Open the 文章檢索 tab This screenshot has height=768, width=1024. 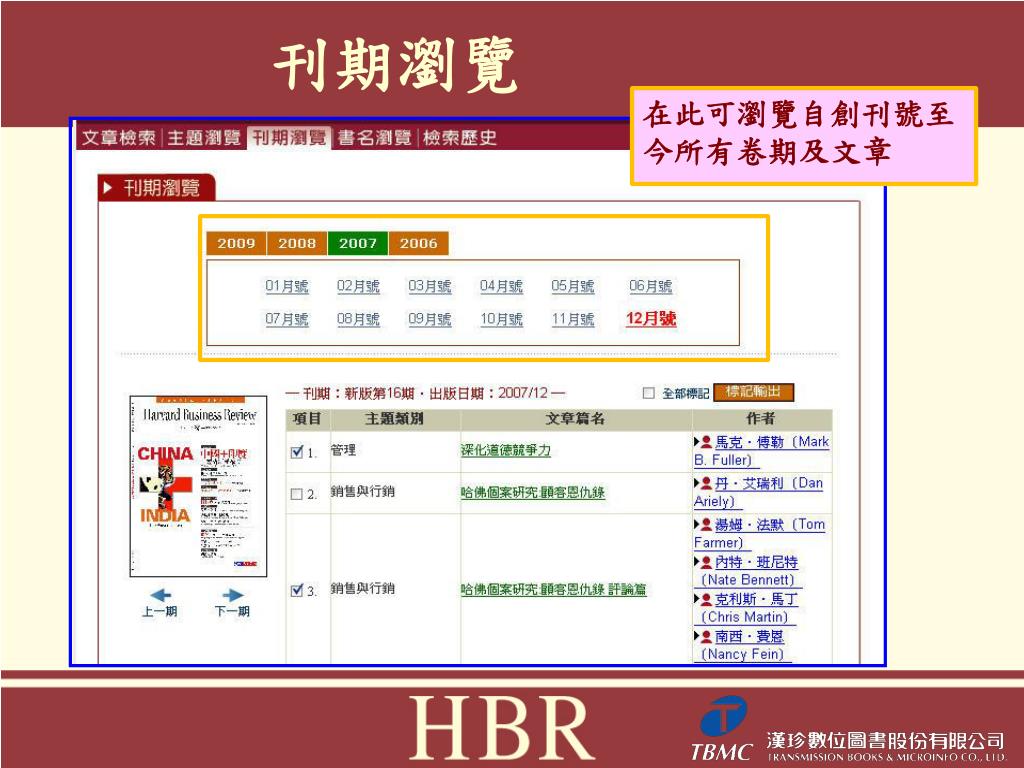point(119,138)
